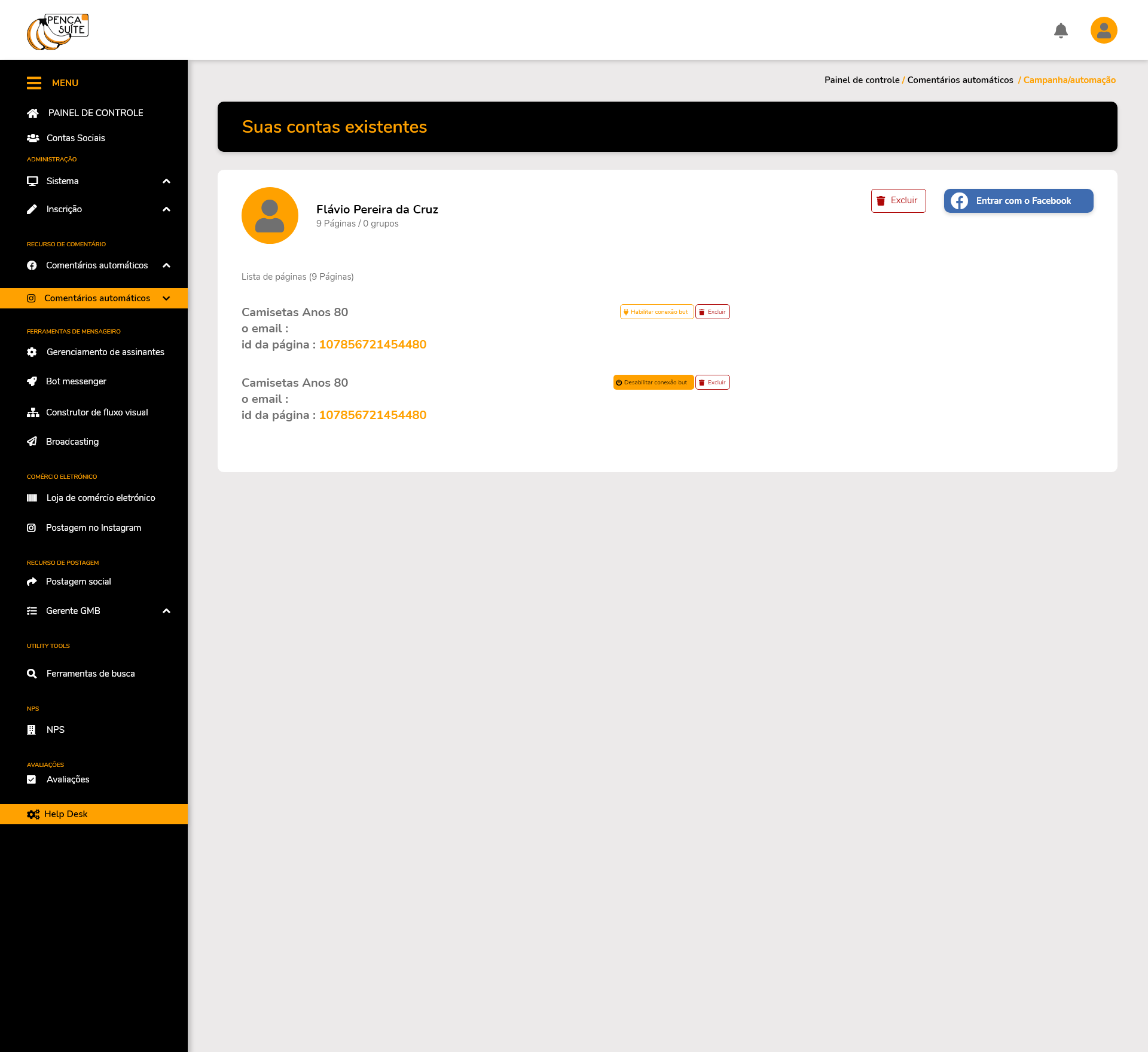The width and height of the screenshot is (1148, 1052).
Task: Click the hamburger MENU icon
Action: [34, 83]
